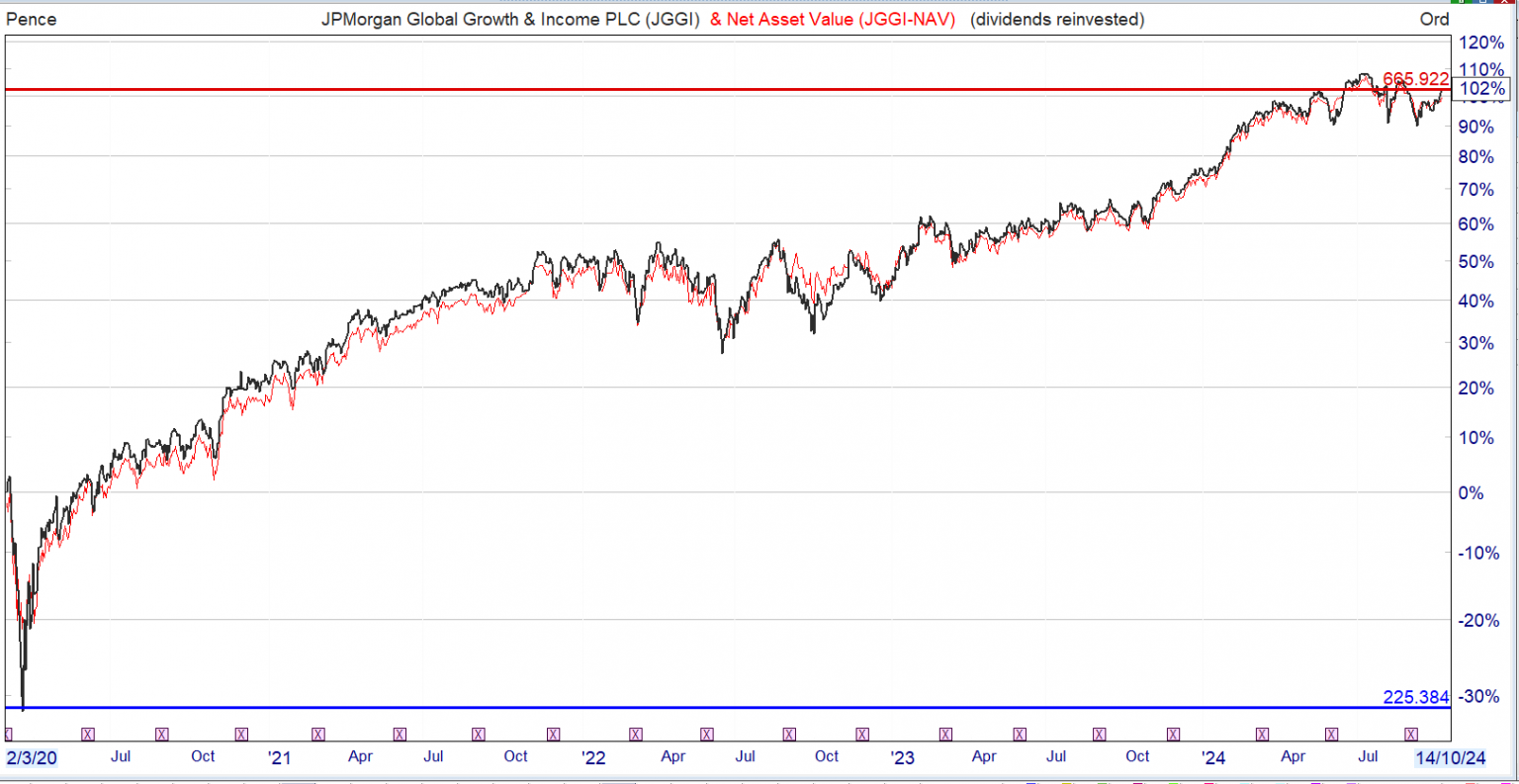Click the green button in the window title bar

(1462, 2)
